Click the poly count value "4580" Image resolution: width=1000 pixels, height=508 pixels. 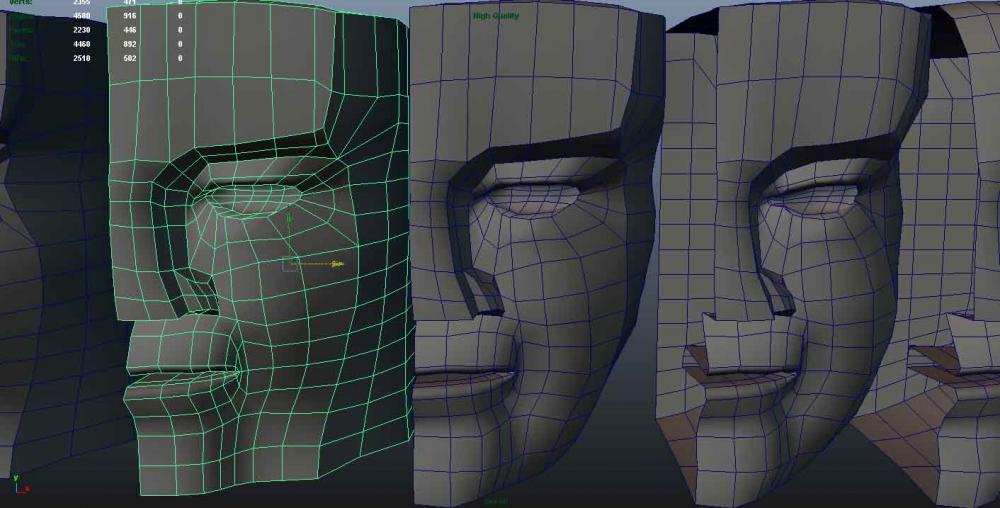coord(82,15)
